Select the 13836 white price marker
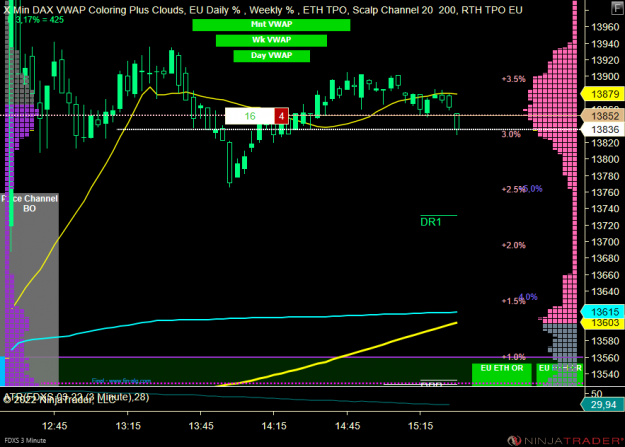625x447 pixels. point(602,130)
